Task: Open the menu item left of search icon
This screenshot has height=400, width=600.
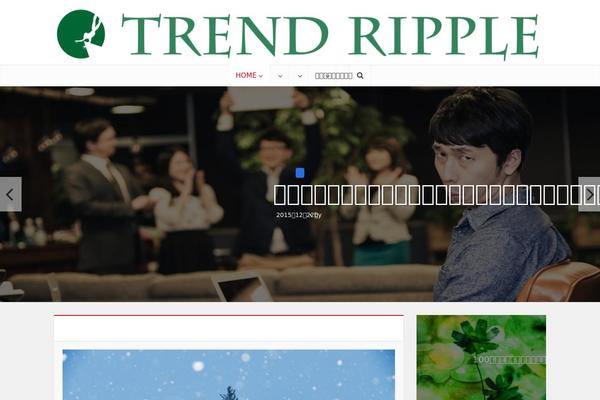Action: (333, 76)
